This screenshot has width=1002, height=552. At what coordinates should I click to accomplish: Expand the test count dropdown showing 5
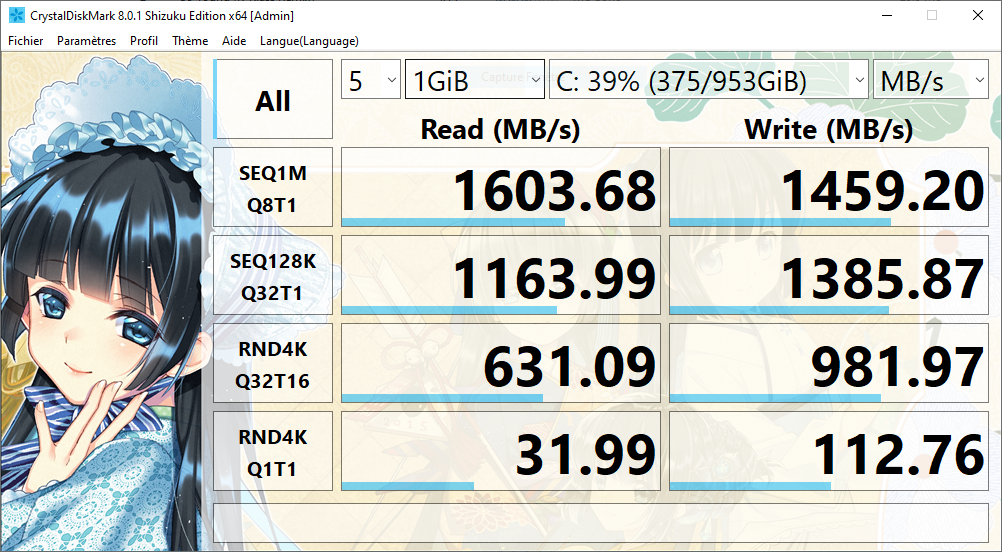[x=371, y=80]
